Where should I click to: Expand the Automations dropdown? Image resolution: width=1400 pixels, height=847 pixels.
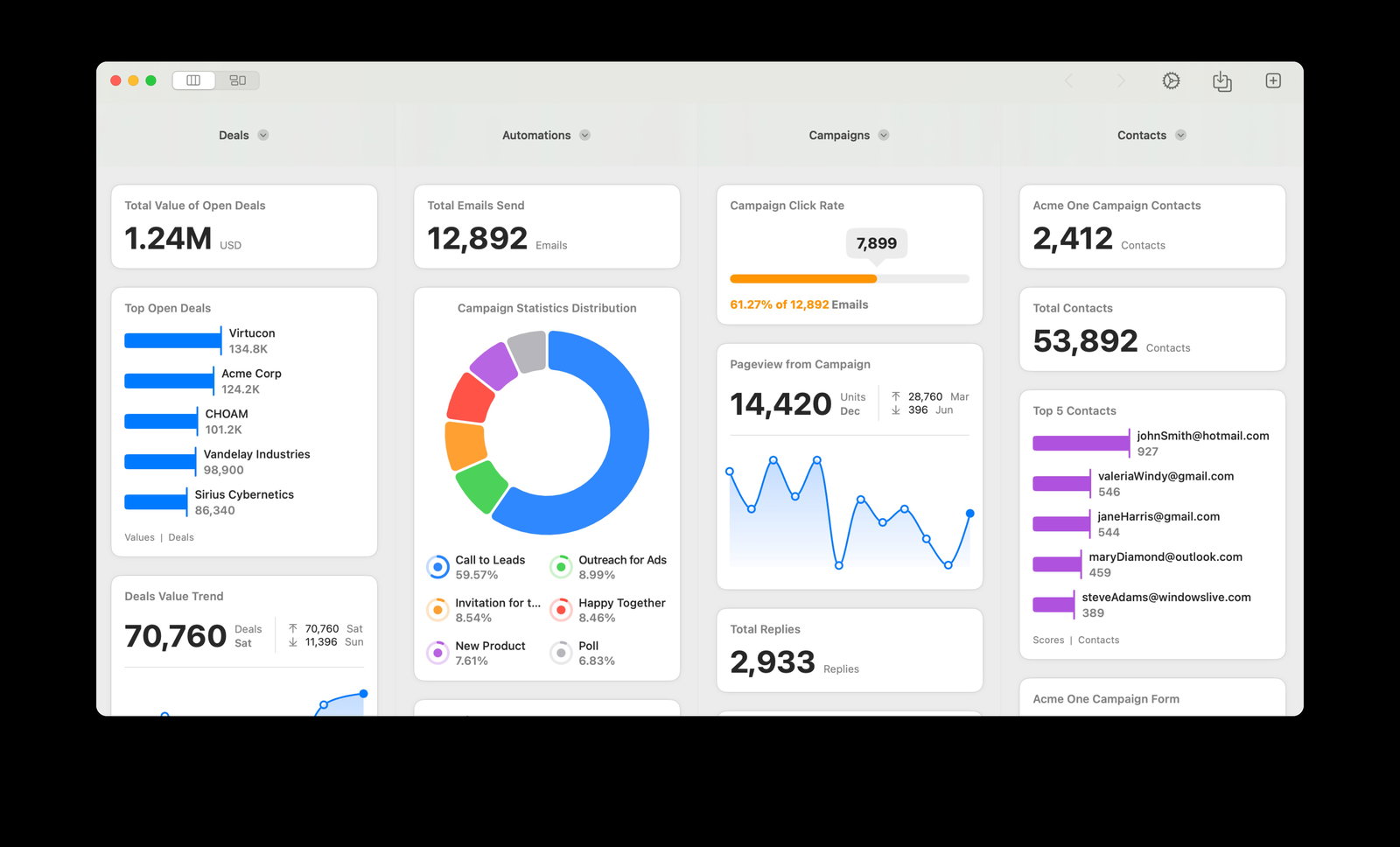click(x=585, y=135)
